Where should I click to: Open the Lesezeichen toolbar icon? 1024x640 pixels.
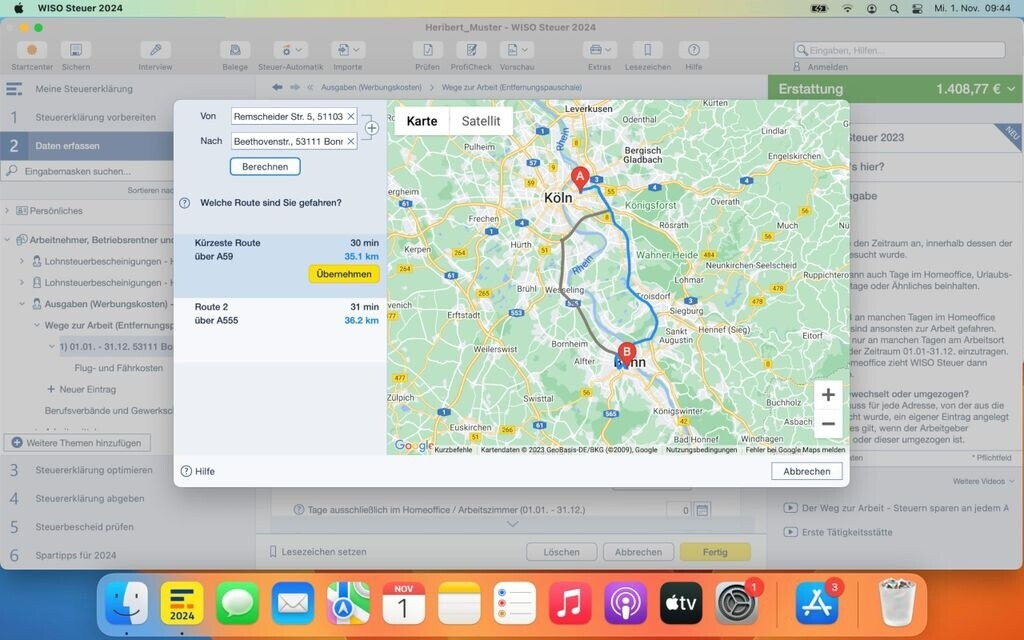point(647,50)
